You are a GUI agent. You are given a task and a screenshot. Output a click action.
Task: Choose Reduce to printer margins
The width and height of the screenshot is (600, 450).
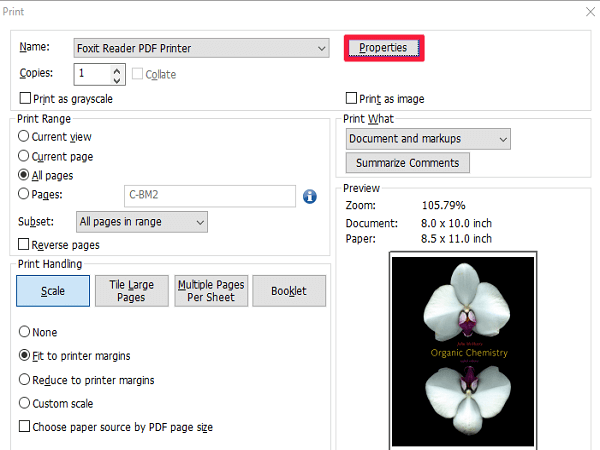click(24, 380)
